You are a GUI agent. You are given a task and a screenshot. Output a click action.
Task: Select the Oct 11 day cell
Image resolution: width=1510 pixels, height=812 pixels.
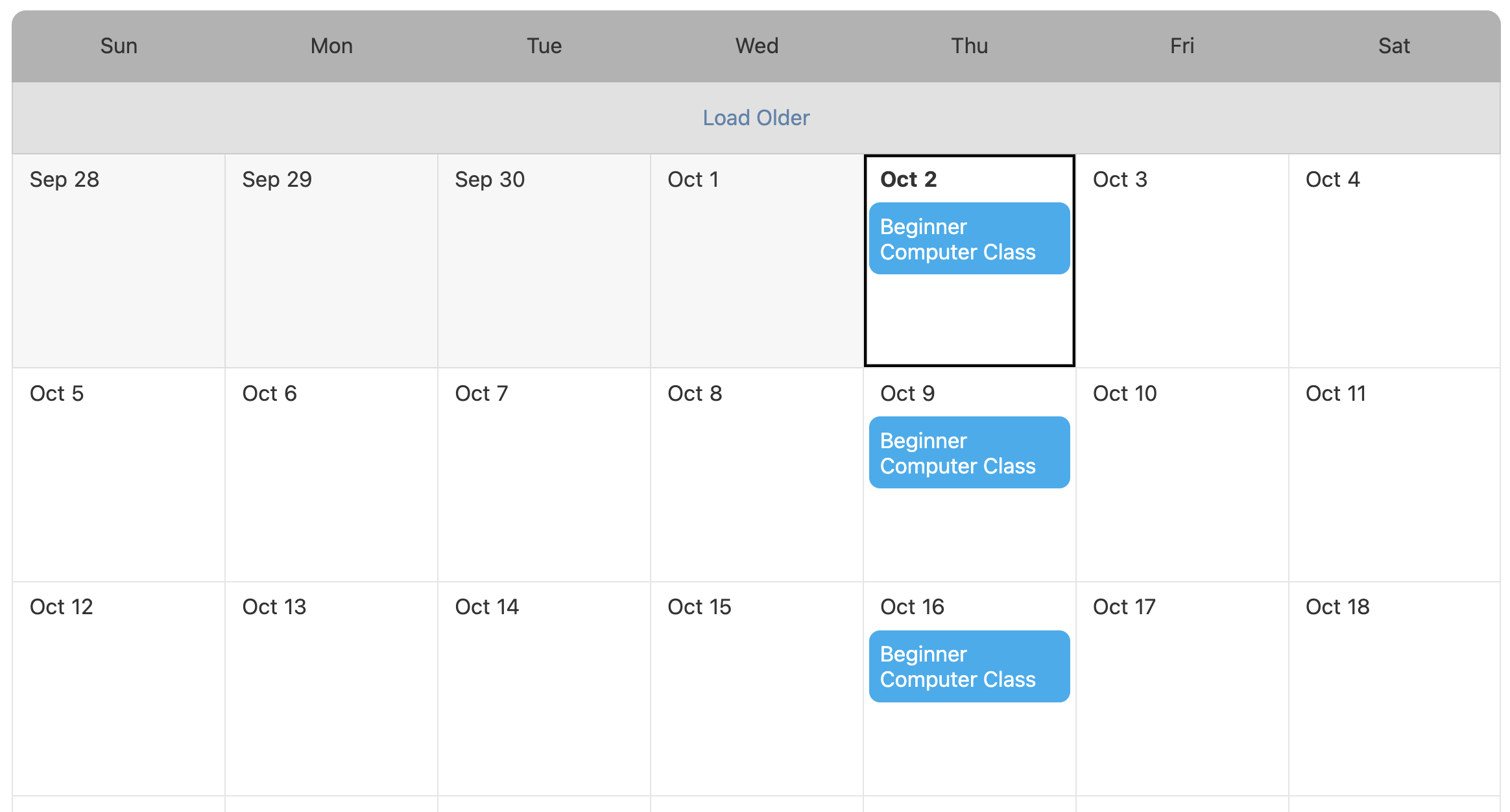(1395, 486)
